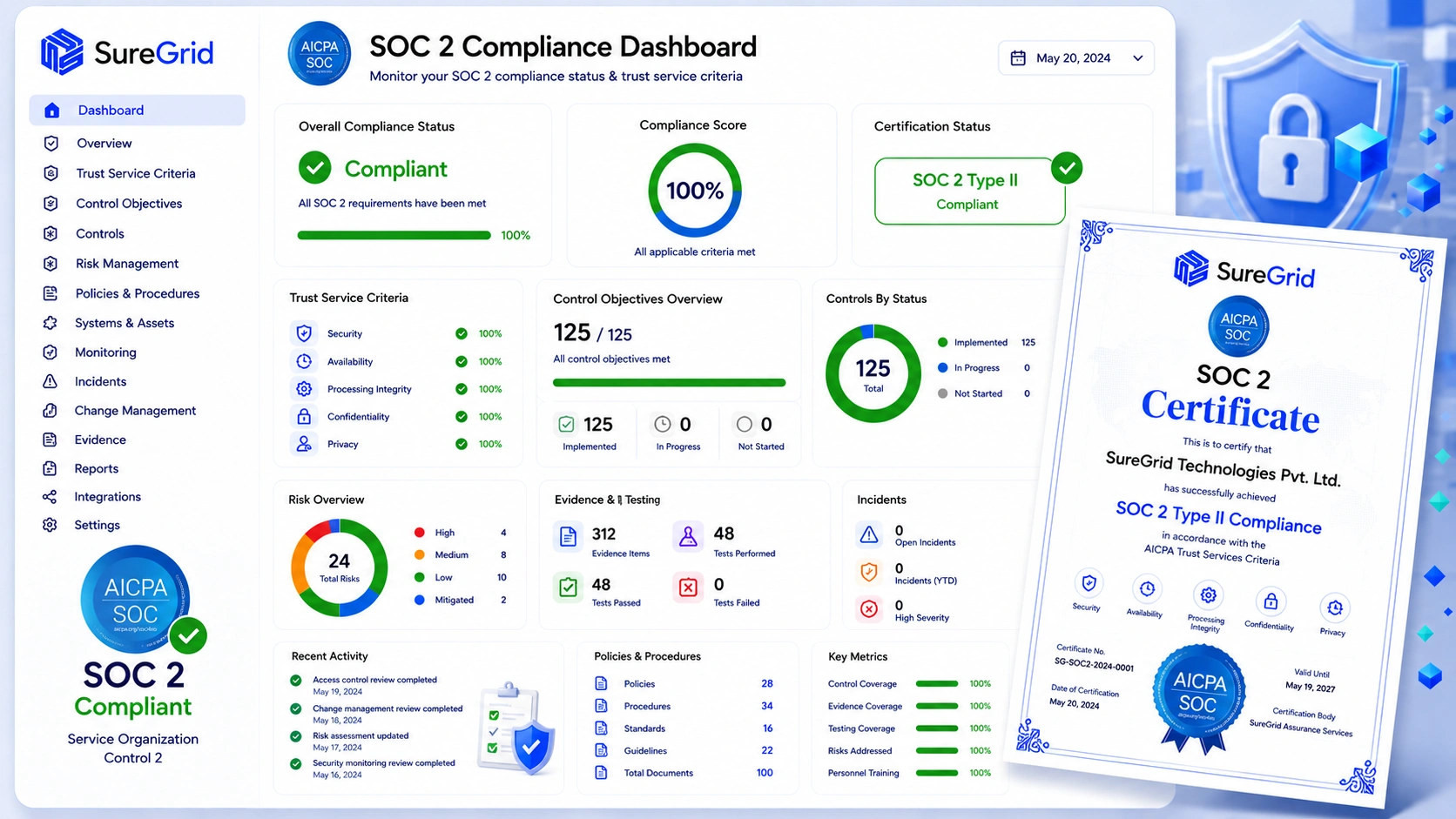Click the 125 Total controls donut chart
The height and width of the screenshot is (819, 1456).
point(873,373)
